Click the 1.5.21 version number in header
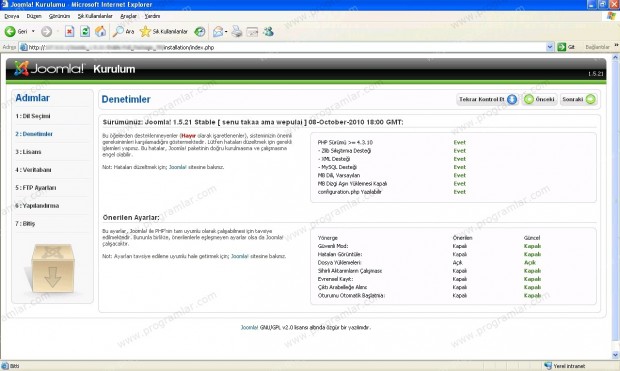The height and width of the screenshot is (371, 620). point(595,74)
